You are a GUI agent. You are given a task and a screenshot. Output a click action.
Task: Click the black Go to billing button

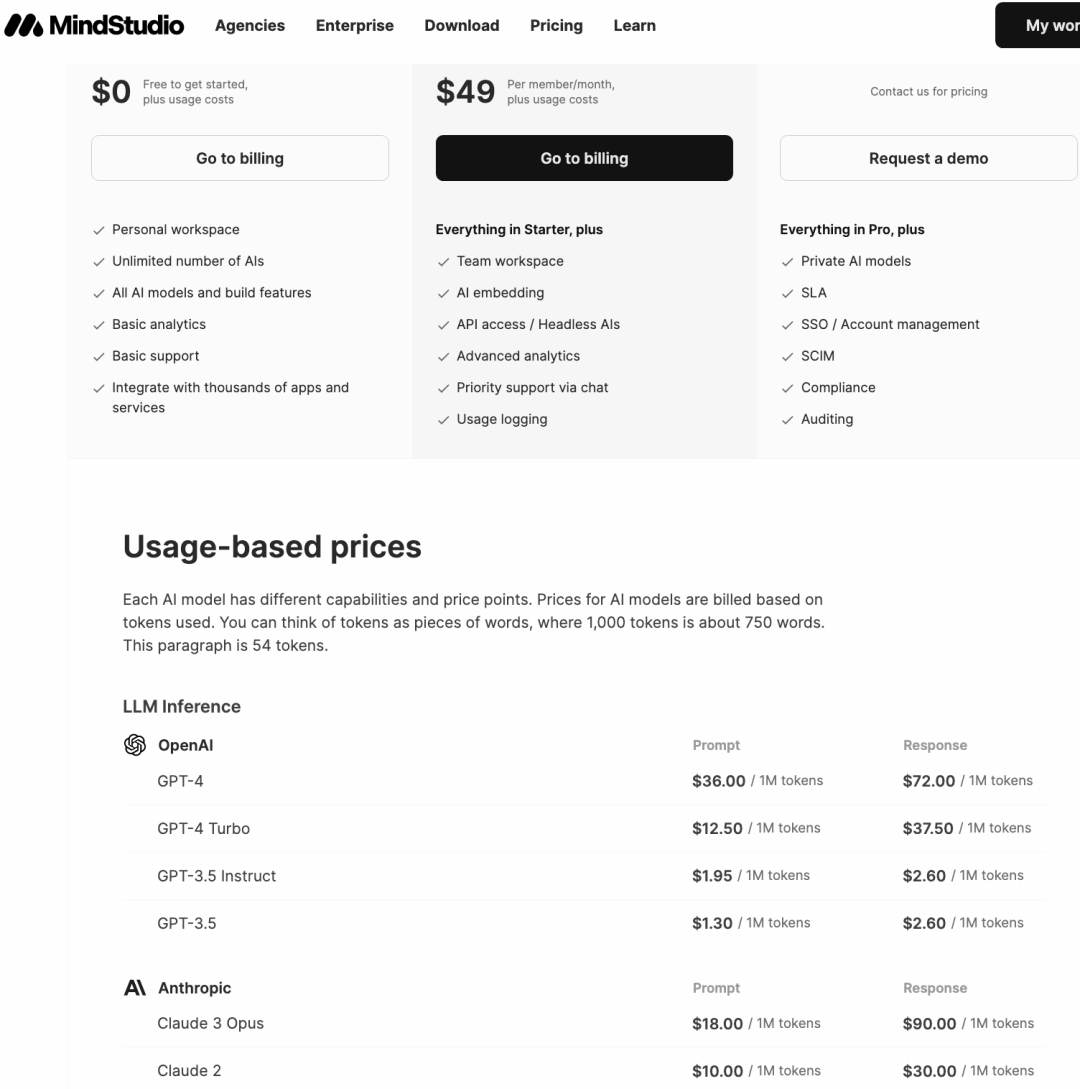[x=584, y=158]
